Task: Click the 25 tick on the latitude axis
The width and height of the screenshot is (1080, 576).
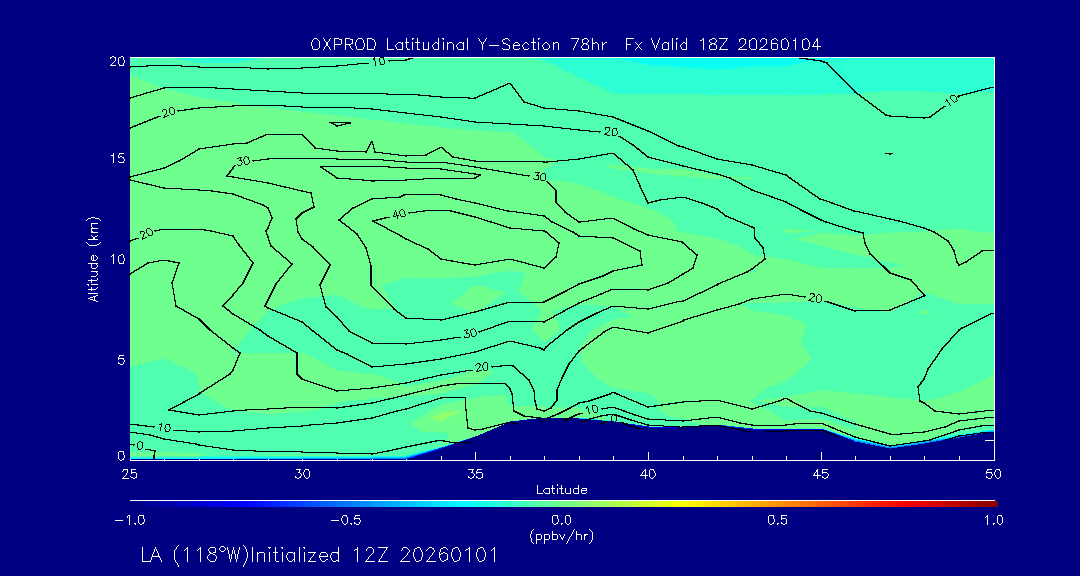Action: coord(130,472)
